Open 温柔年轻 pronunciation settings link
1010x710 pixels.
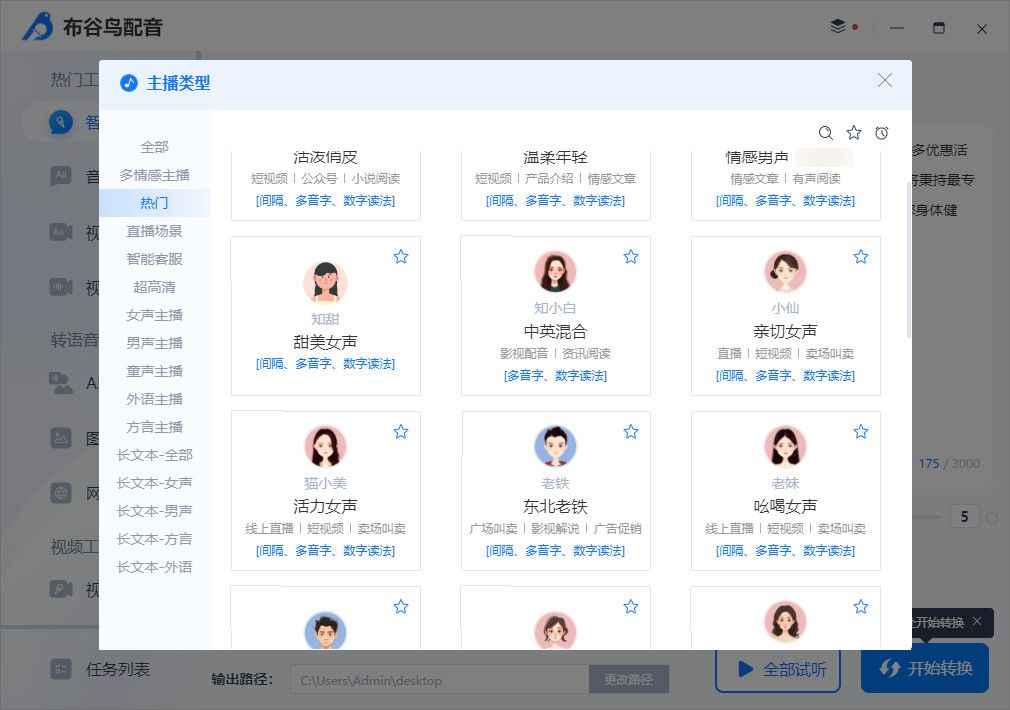coord(555,201)
